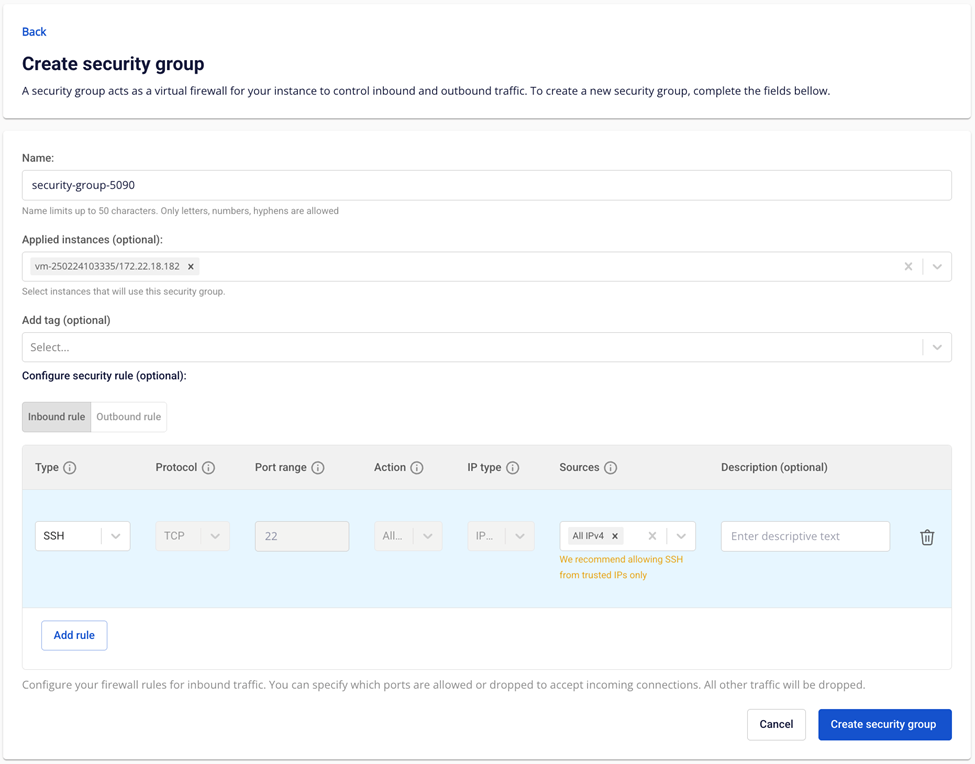Screen dimensions: 975x764
Task: Delete the SSH rule with trash icon
Action: click(927, 537)
